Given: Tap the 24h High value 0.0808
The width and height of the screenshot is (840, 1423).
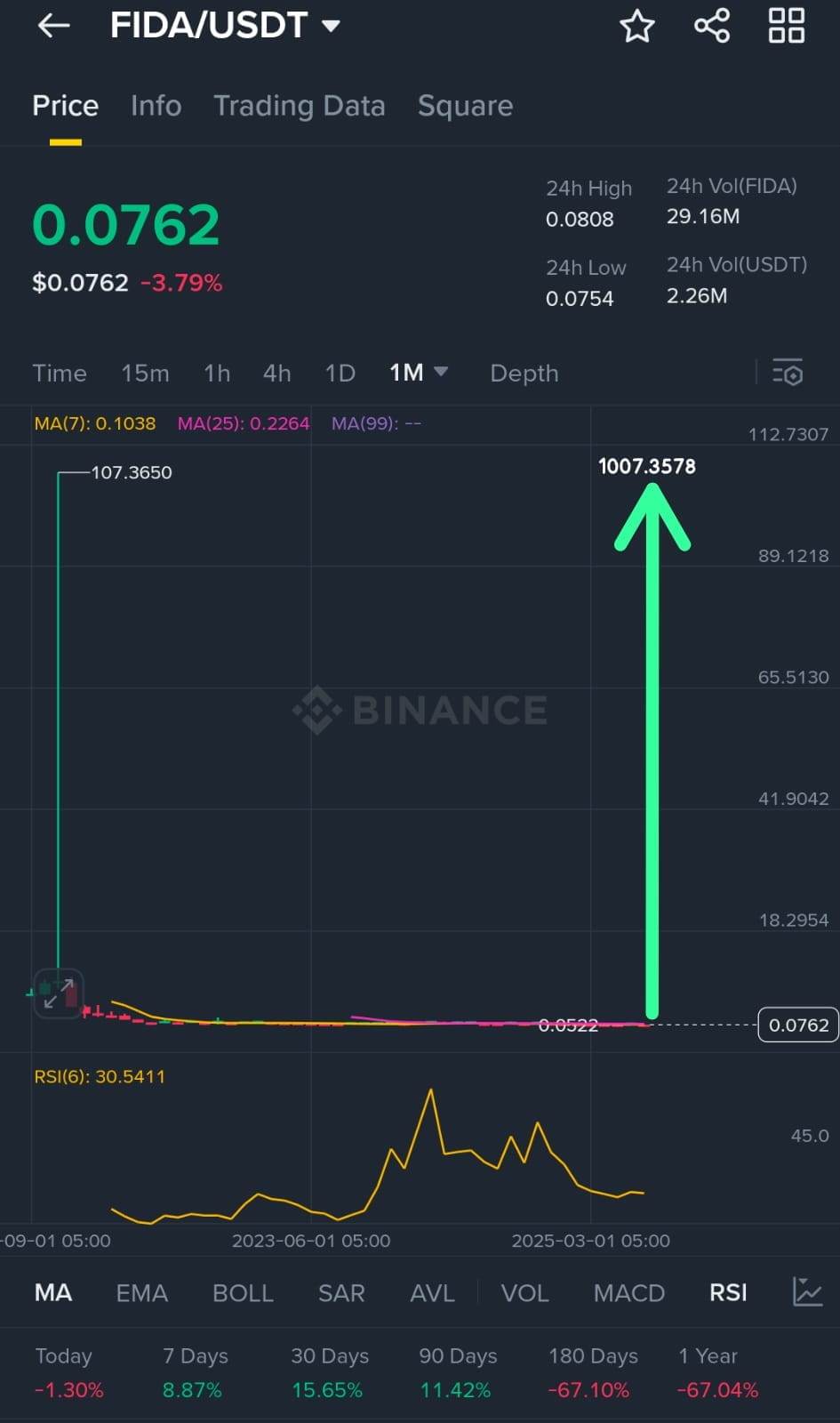Looking at the screenshot, I should [580, 219].
